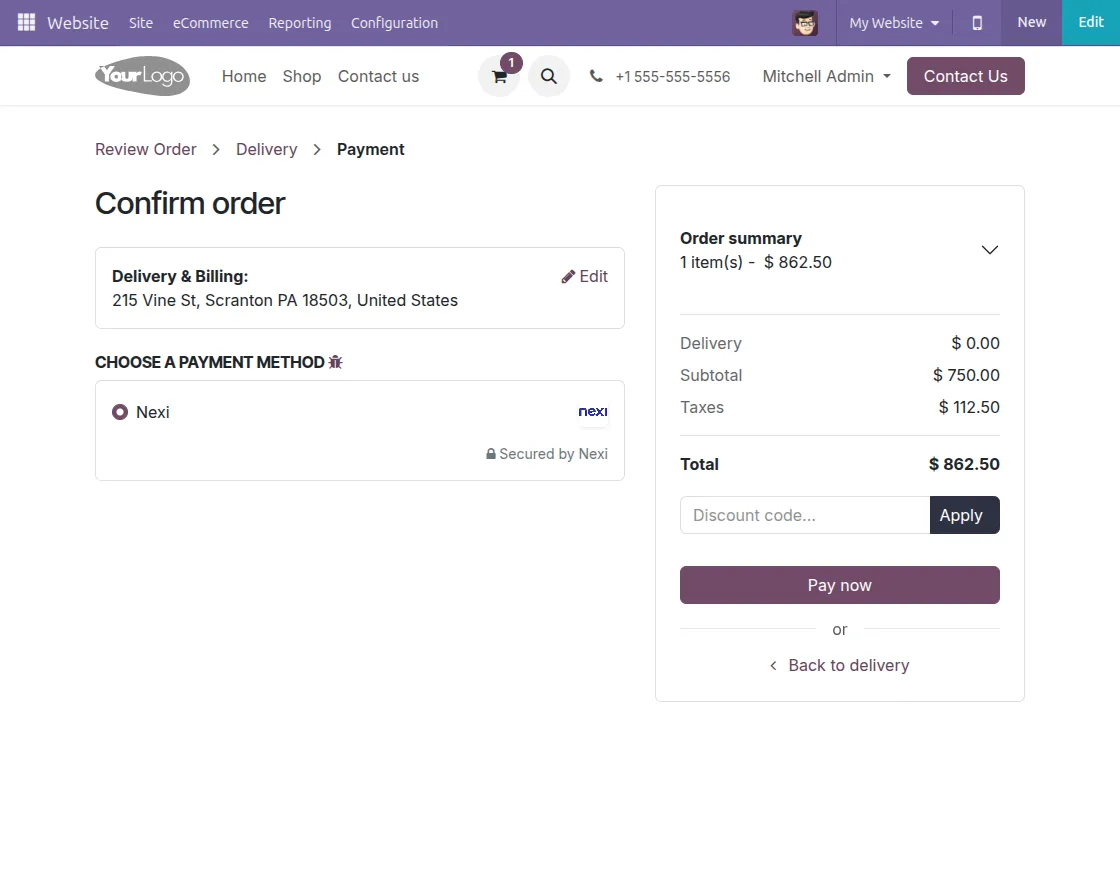1120x880 pixels.
Task: Open the Configuration menu
Action: (x=394, y=22)
